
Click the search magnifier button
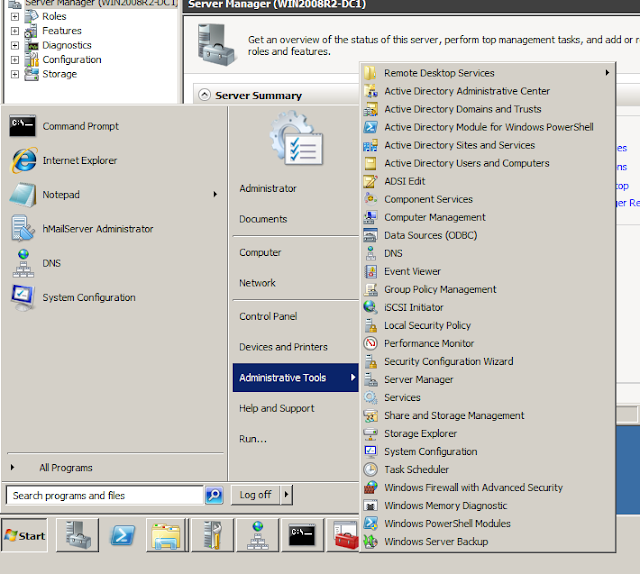(x=214, y=495)
